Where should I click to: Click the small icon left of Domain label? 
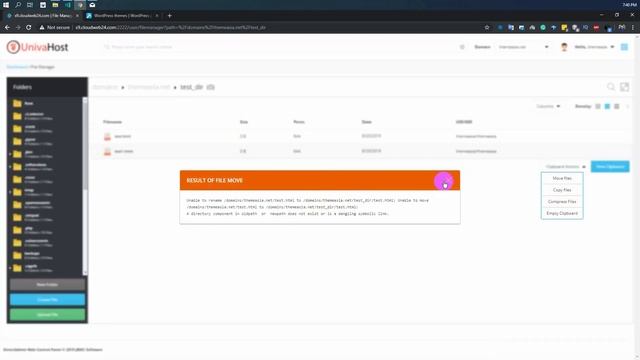point(462,47)
